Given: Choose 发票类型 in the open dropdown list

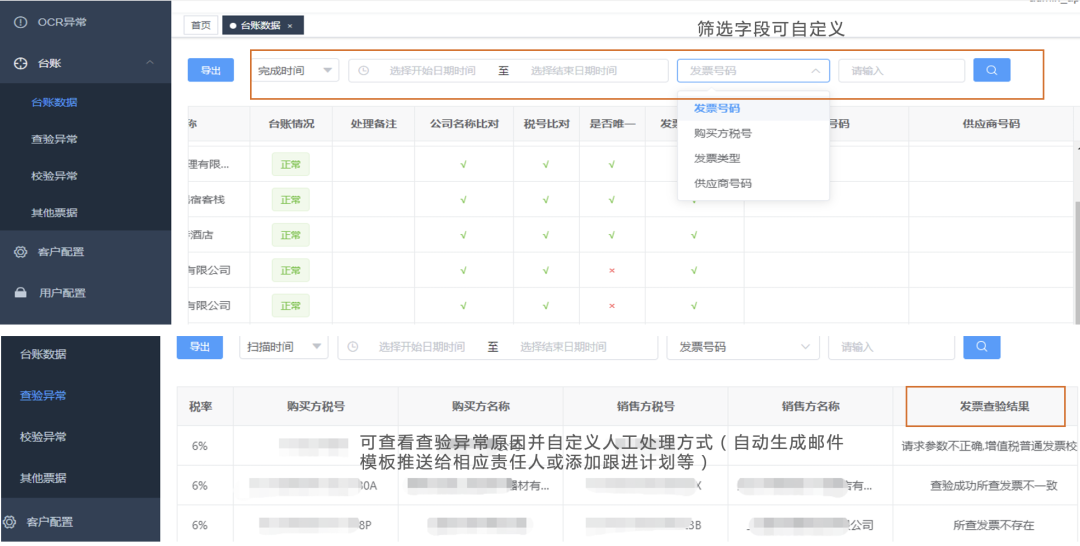Looking at the screenshot, I should point(717,158).
